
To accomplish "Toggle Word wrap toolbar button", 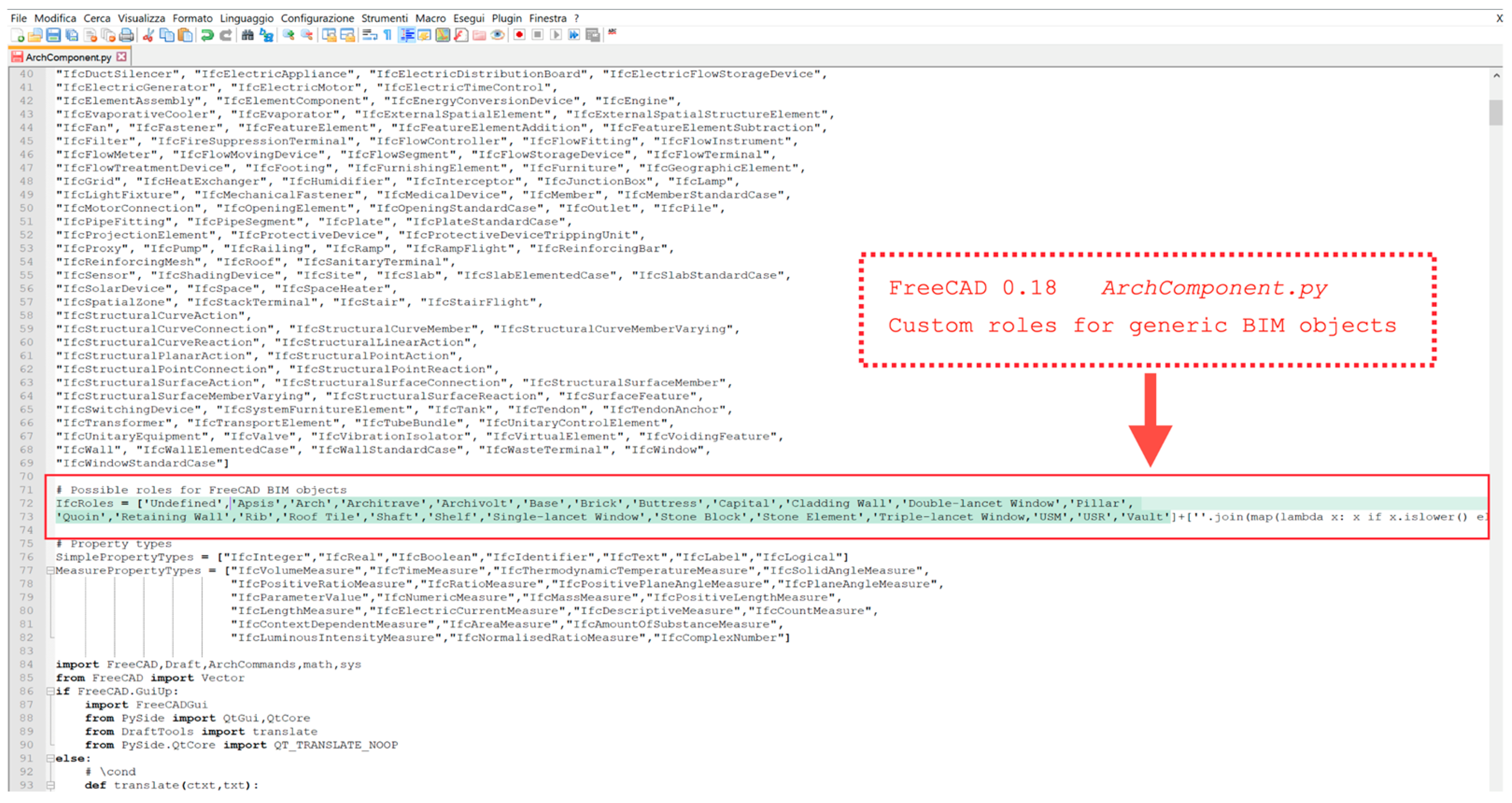I will coord(369,35).
